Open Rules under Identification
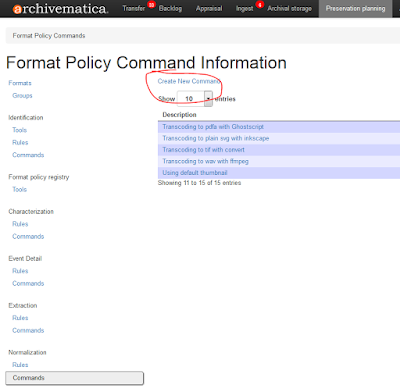 tap(20, 142)
